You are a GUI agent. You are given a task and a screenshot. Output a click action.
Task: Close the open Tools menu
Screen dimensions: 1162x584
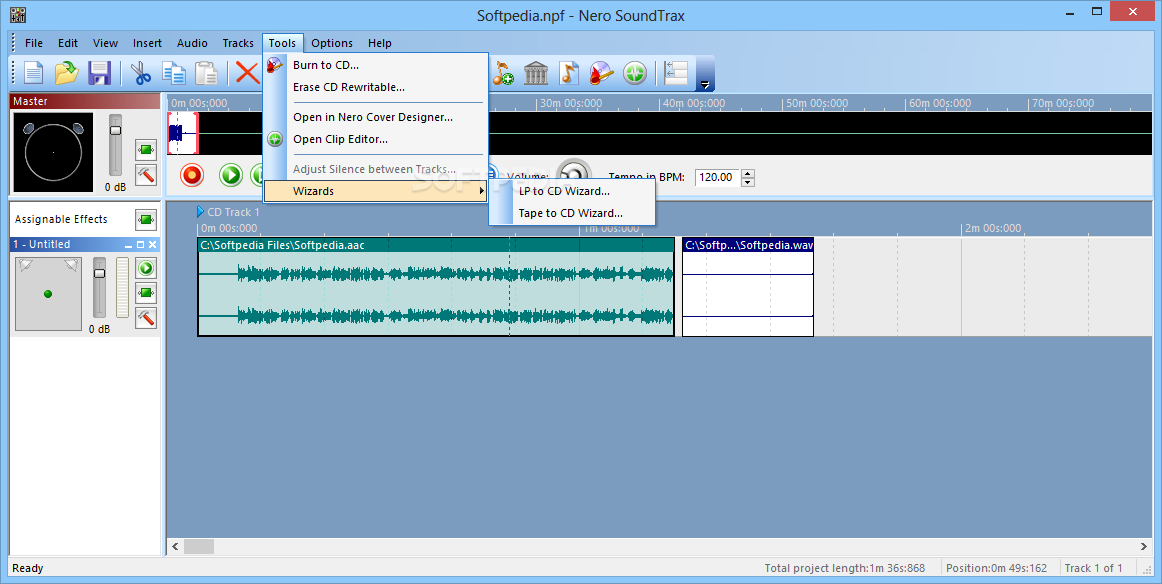click(x=282, y=43)
